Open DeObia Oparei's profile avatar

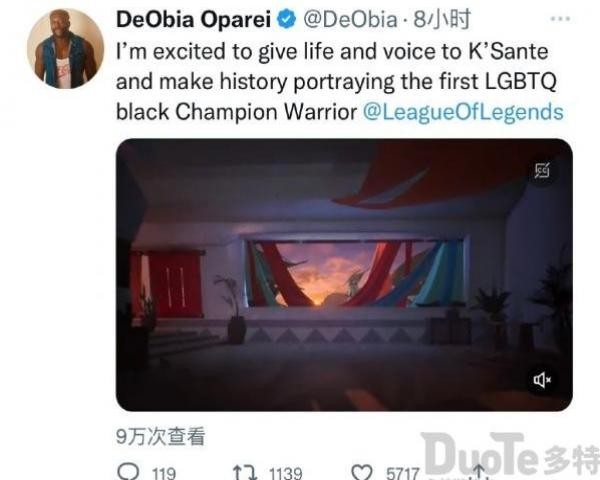65,49
